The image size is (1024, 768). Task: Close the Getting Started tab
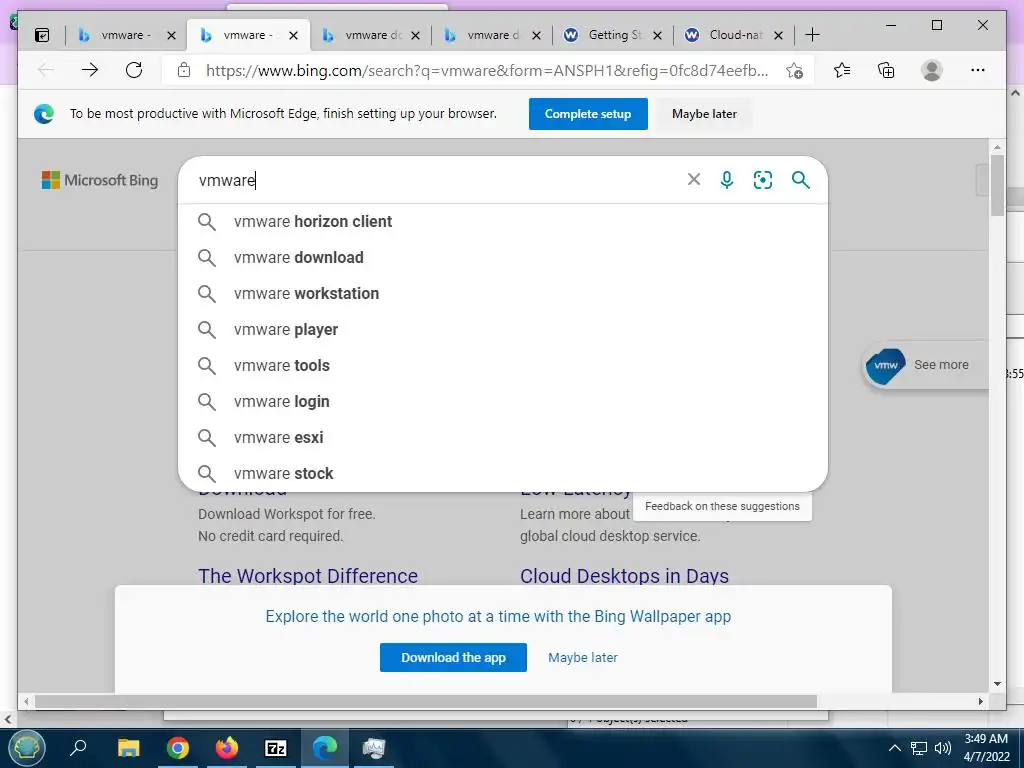(x=658, y=35)
